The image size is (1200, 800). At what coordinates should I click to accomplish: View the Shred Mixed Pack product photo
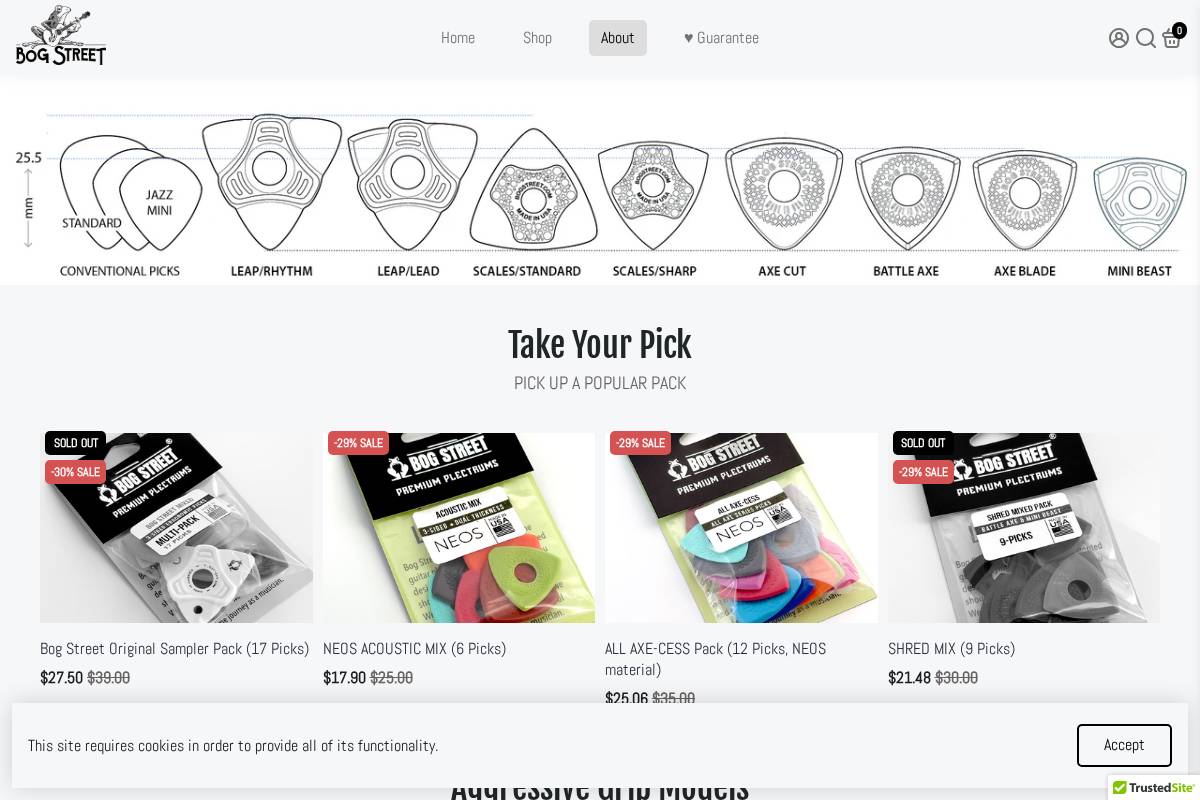[1024, 528]
